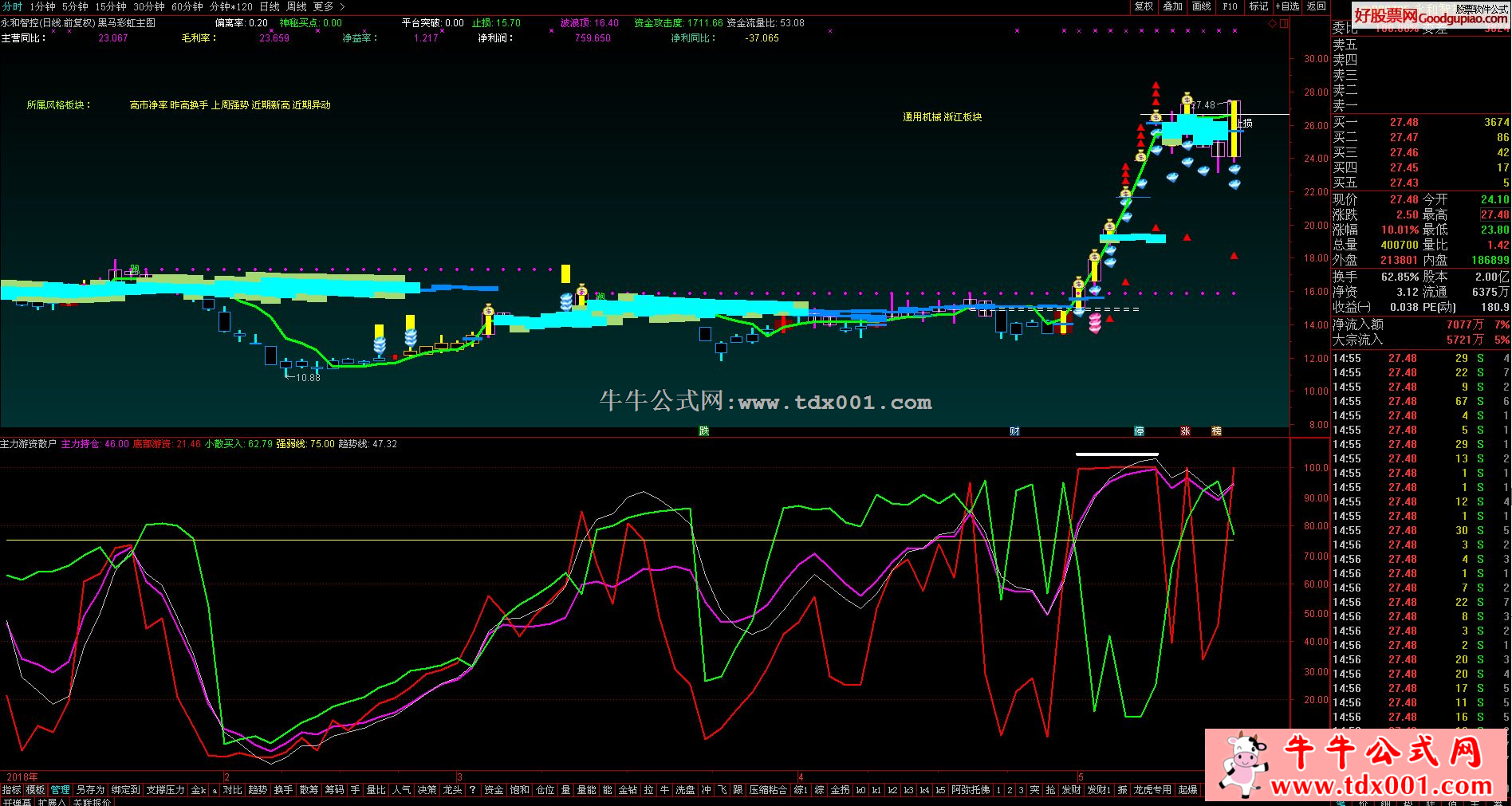
Task: Click the 主力持仓: 46.00 indicator label
Action: point(95,444)
